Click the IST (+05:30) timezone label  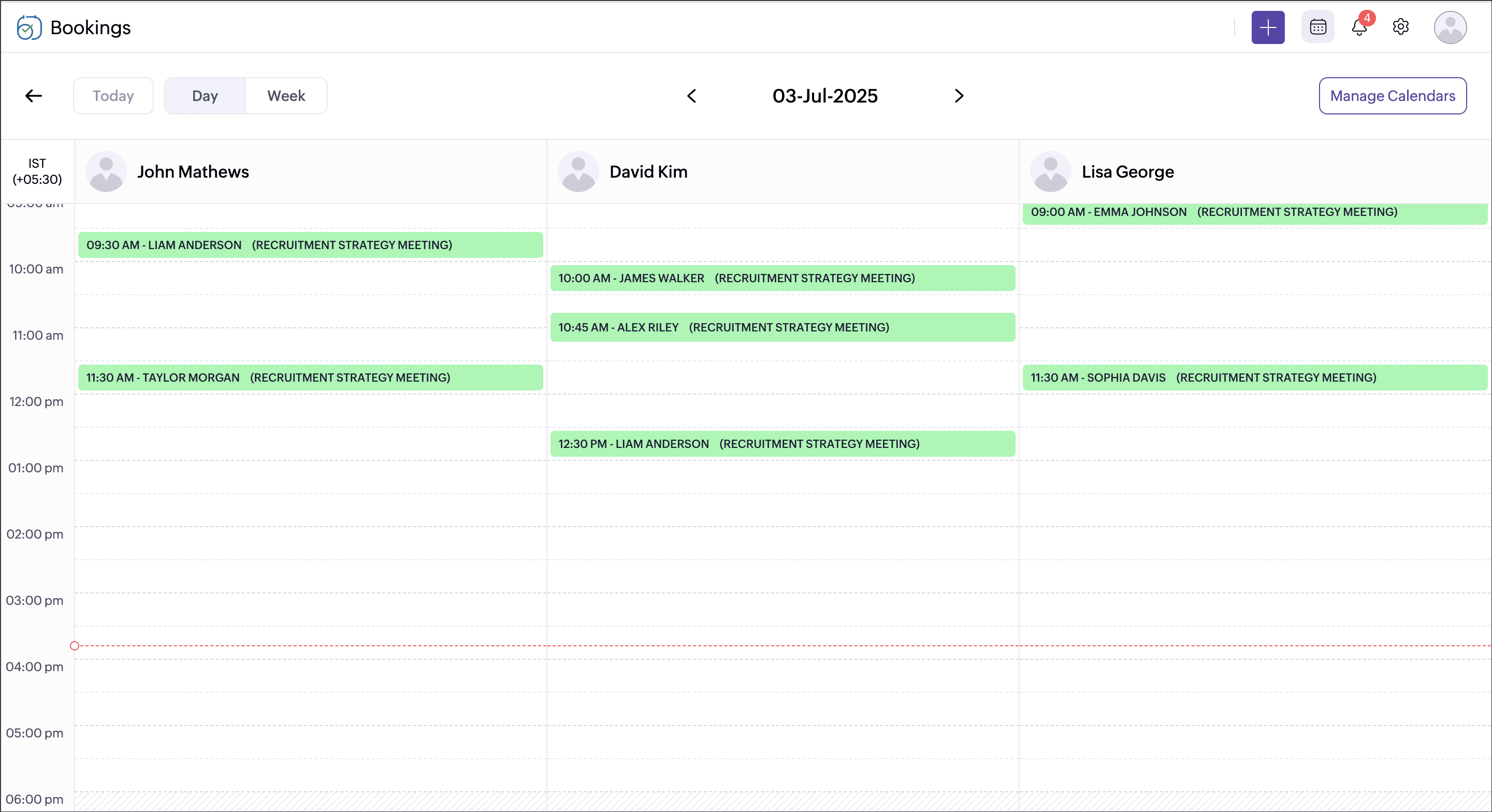click(37, 171)
